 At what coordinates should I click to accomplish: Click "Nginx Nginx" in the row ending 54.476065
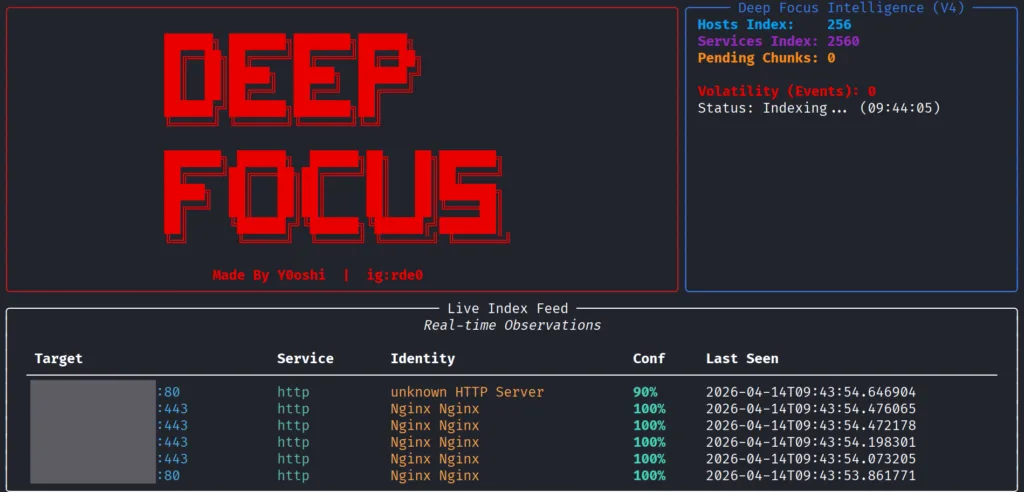coord(435,409)
